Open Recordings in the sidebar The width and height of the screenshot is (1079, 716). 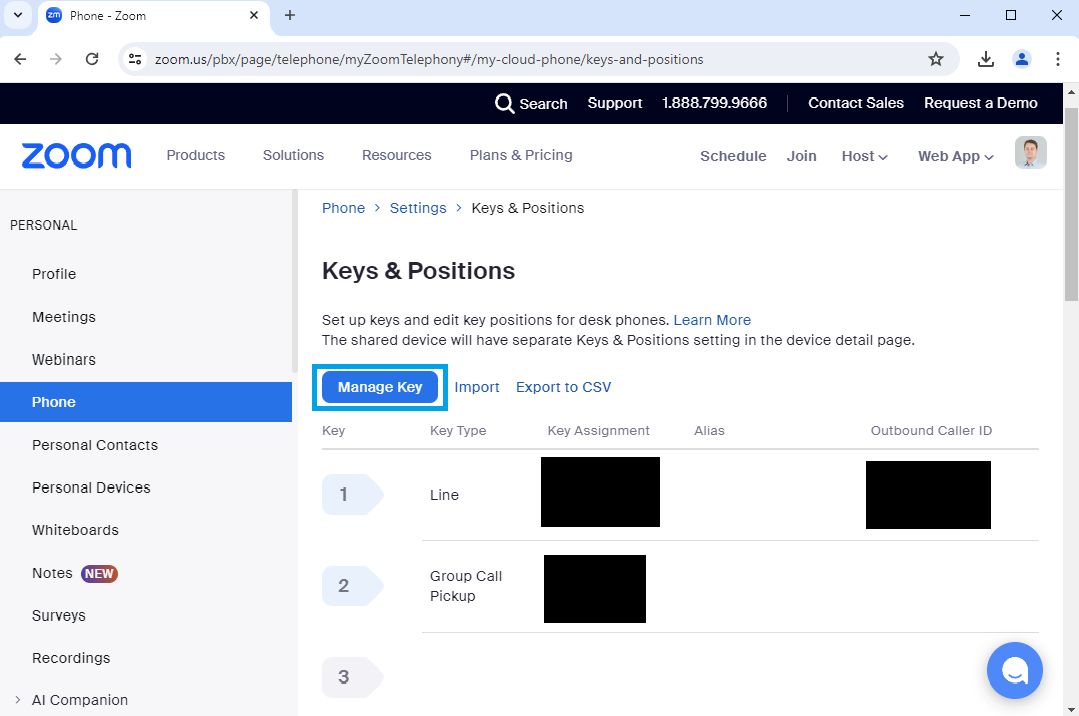71,658
